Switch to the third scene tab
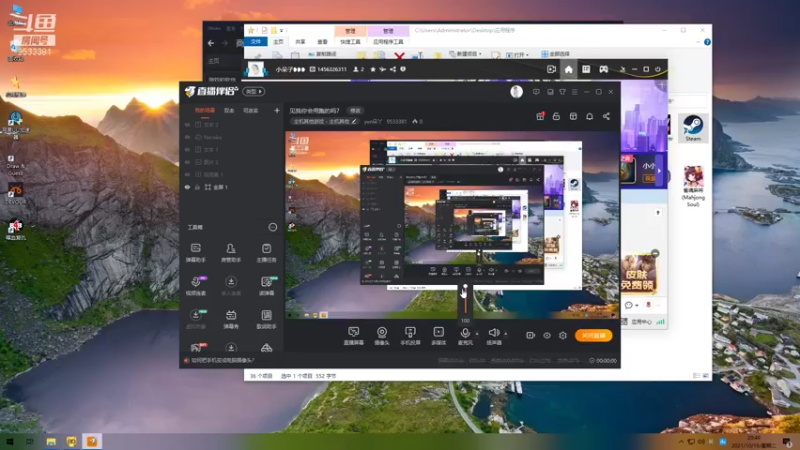The image size is (800, 450). coord(251,110)
